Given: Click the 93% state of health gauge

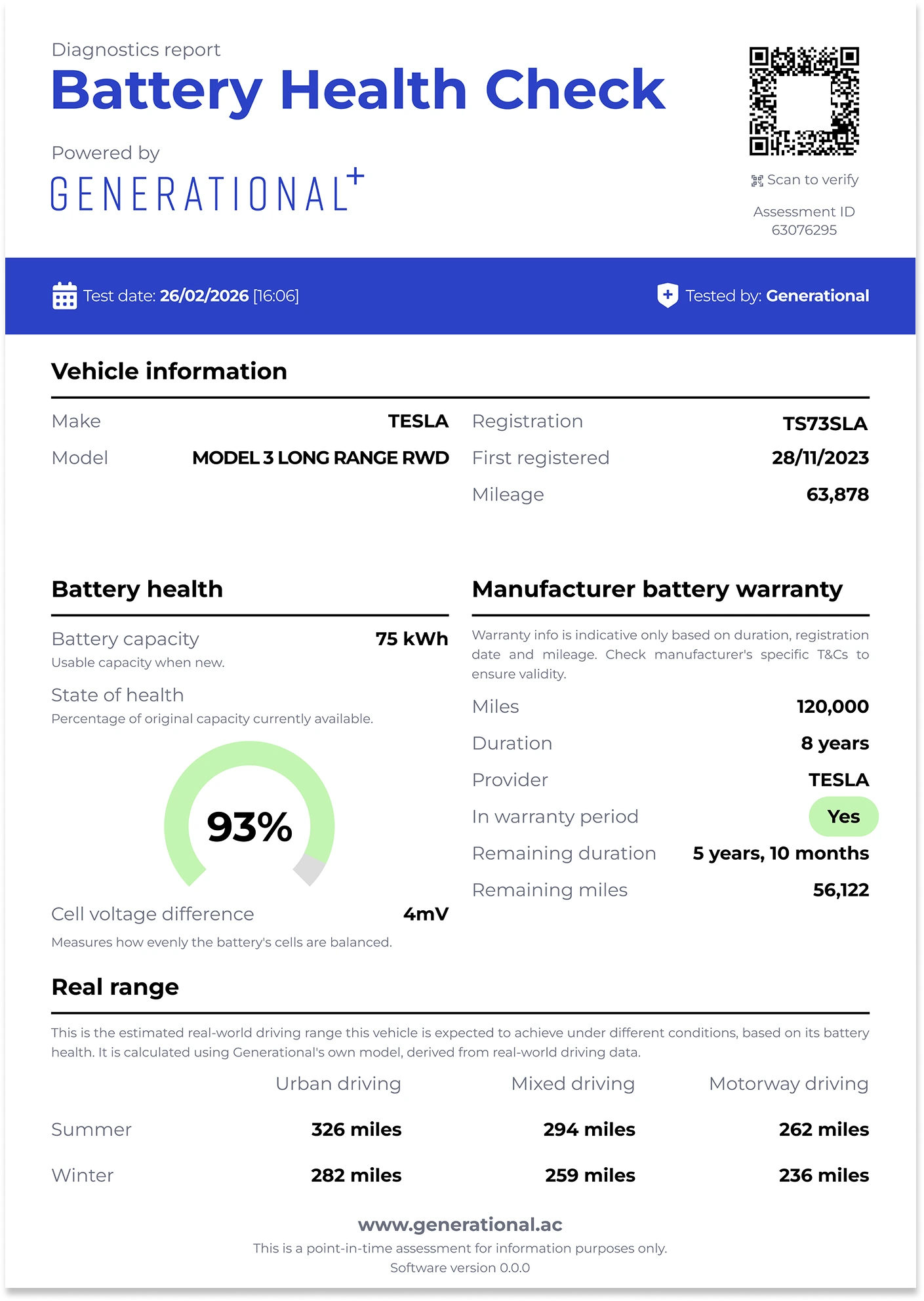Looking at the screenshot, I should click(x=249, y=814).
